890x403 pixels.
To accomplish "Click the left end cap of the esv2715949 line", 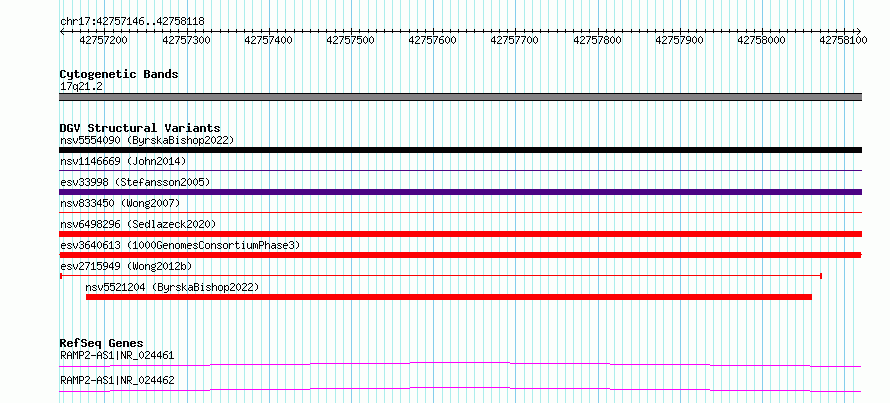I will click(61, 276).
